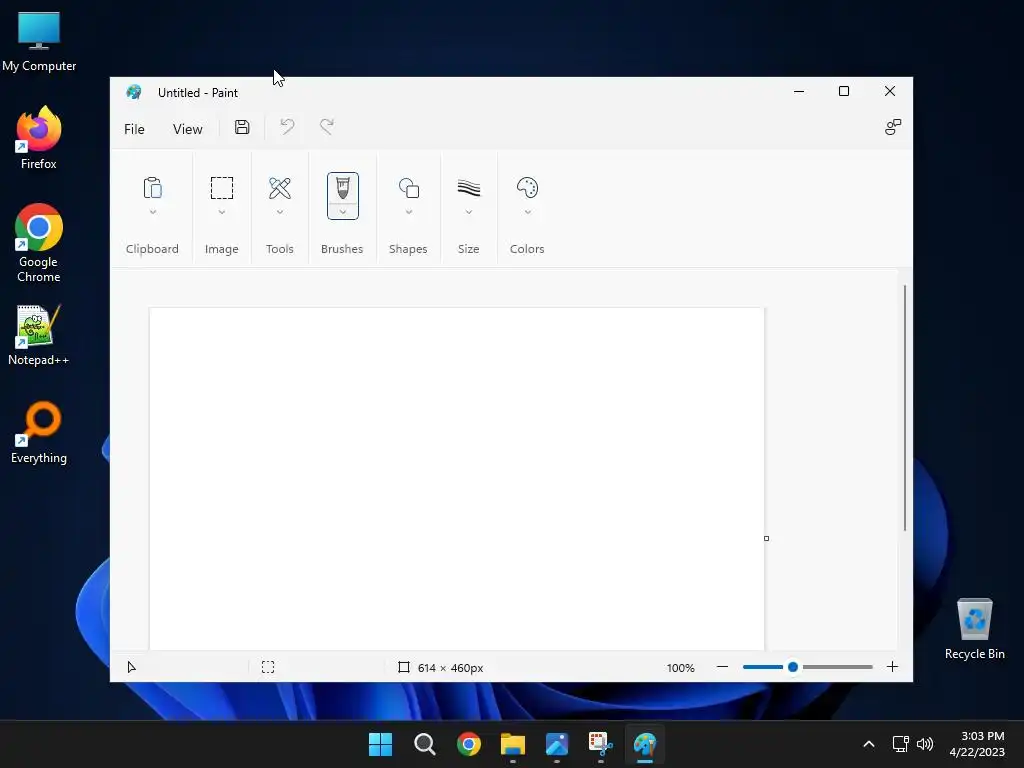Show hidden icons in system tray
Image resolution: width=1024 pixels, height=768 pixels.
click(x=869, y=744)
